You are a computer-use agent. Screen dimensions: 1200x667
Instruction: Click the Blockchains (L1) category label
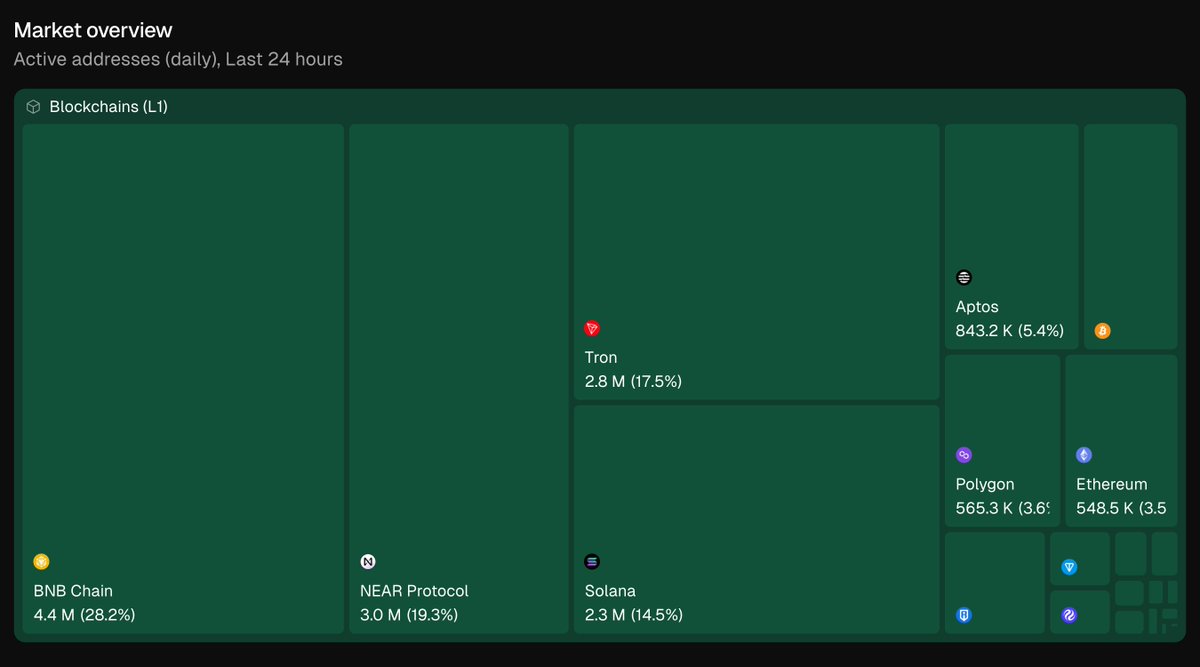tap(108, 106)
